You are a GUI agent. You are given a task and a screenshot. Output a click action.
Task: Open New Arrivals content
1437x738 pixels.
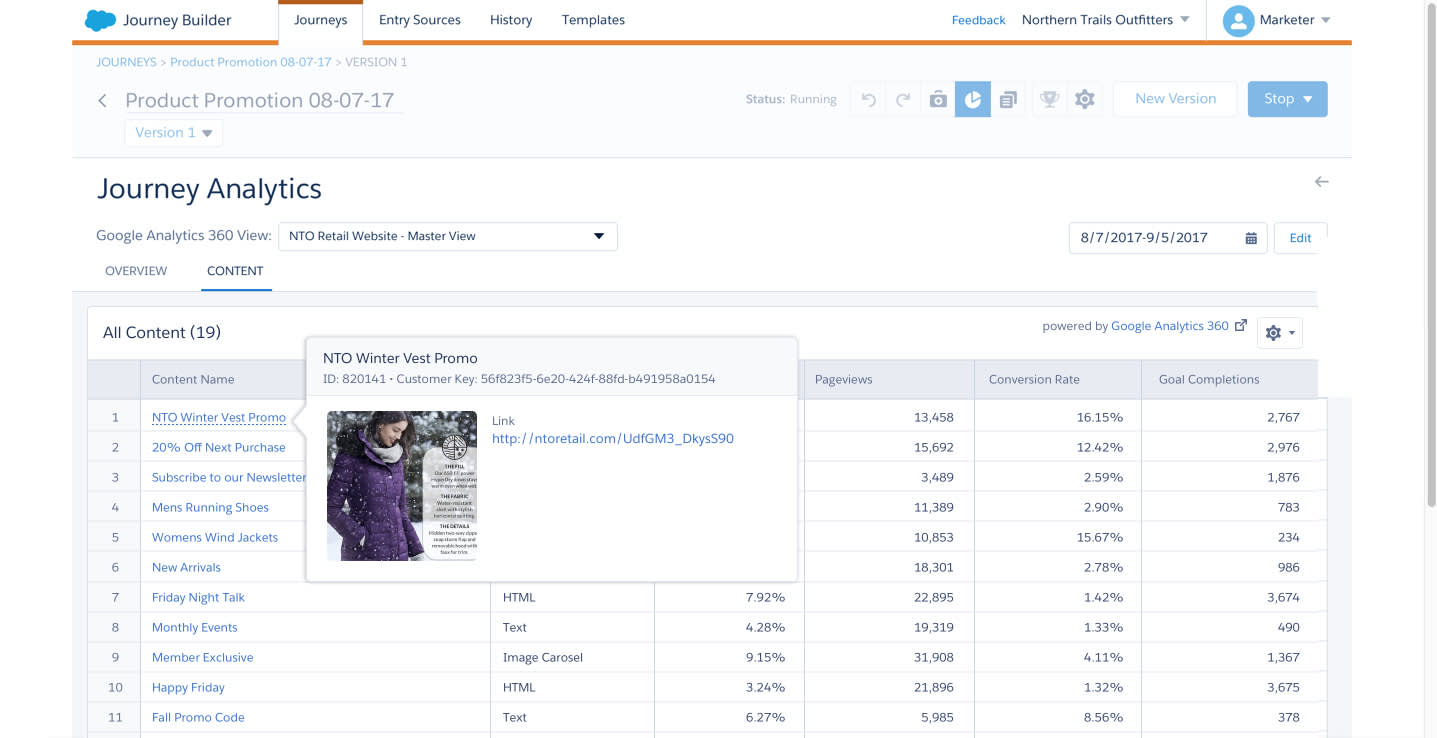(186, 567)
